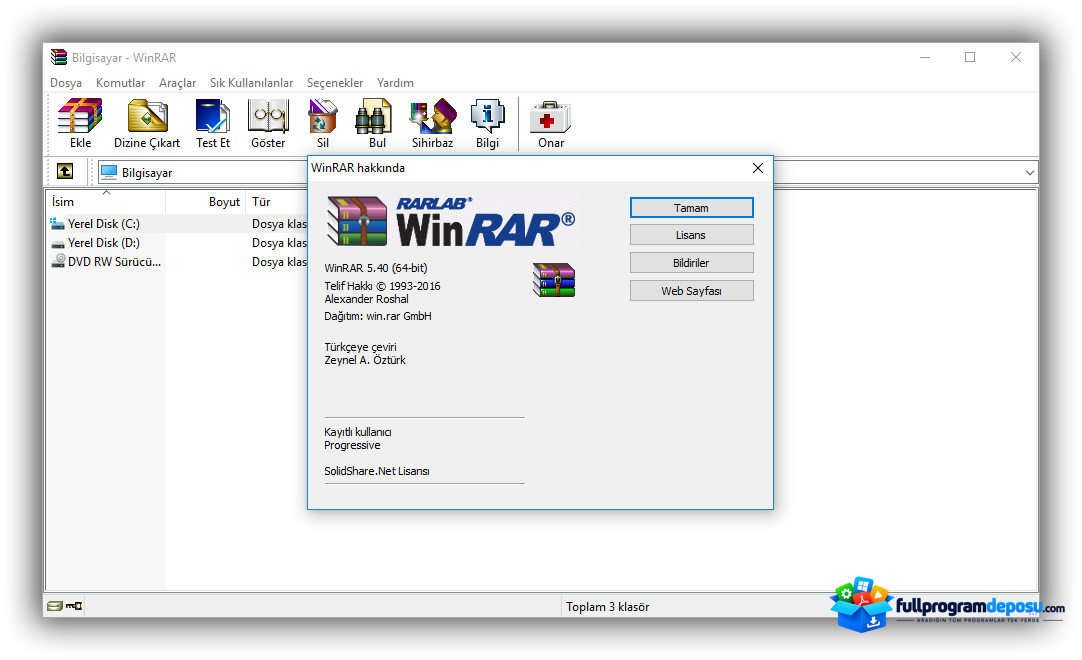Click the 'Zeynel A. Öztürk' translator text
This screenshot has height=660, width=1082.
[x=364, y=360]
